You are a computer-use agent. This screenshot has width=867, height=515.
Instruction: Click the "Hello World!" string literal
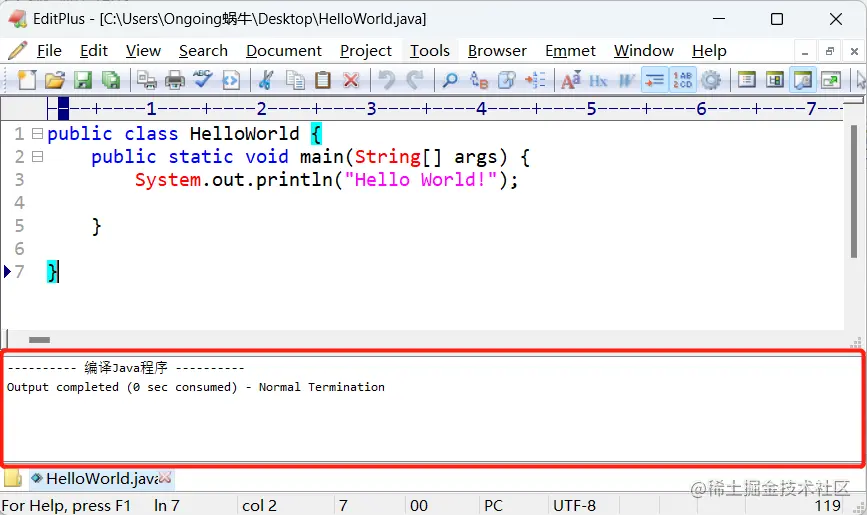tap(421, 180)
